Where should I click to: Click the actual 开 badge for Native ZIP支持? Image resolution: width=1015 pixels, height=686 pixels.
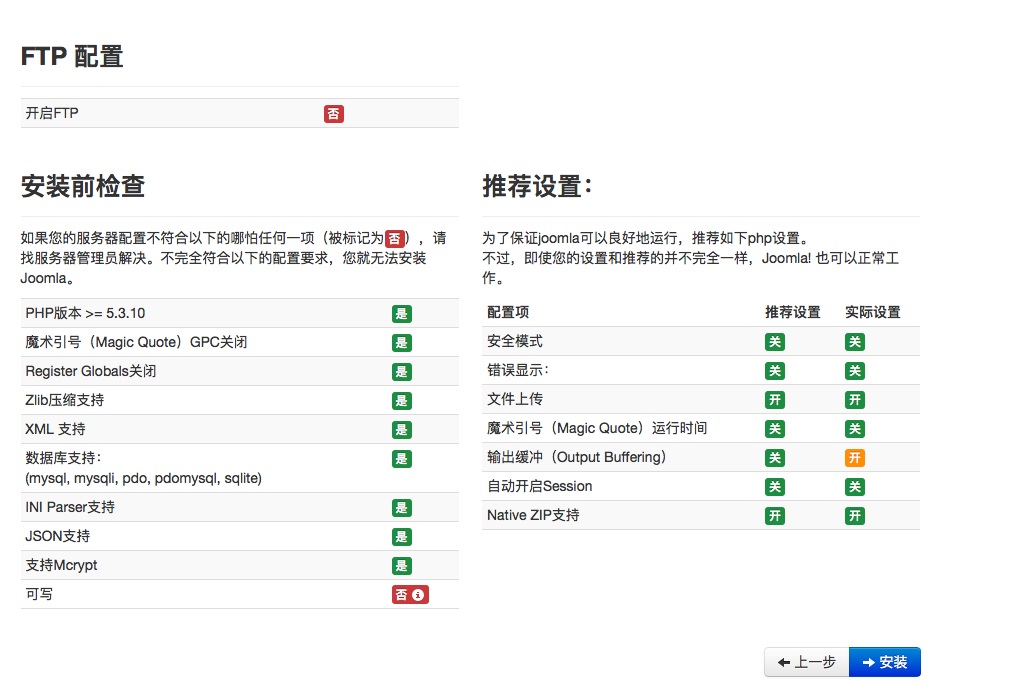854,516
